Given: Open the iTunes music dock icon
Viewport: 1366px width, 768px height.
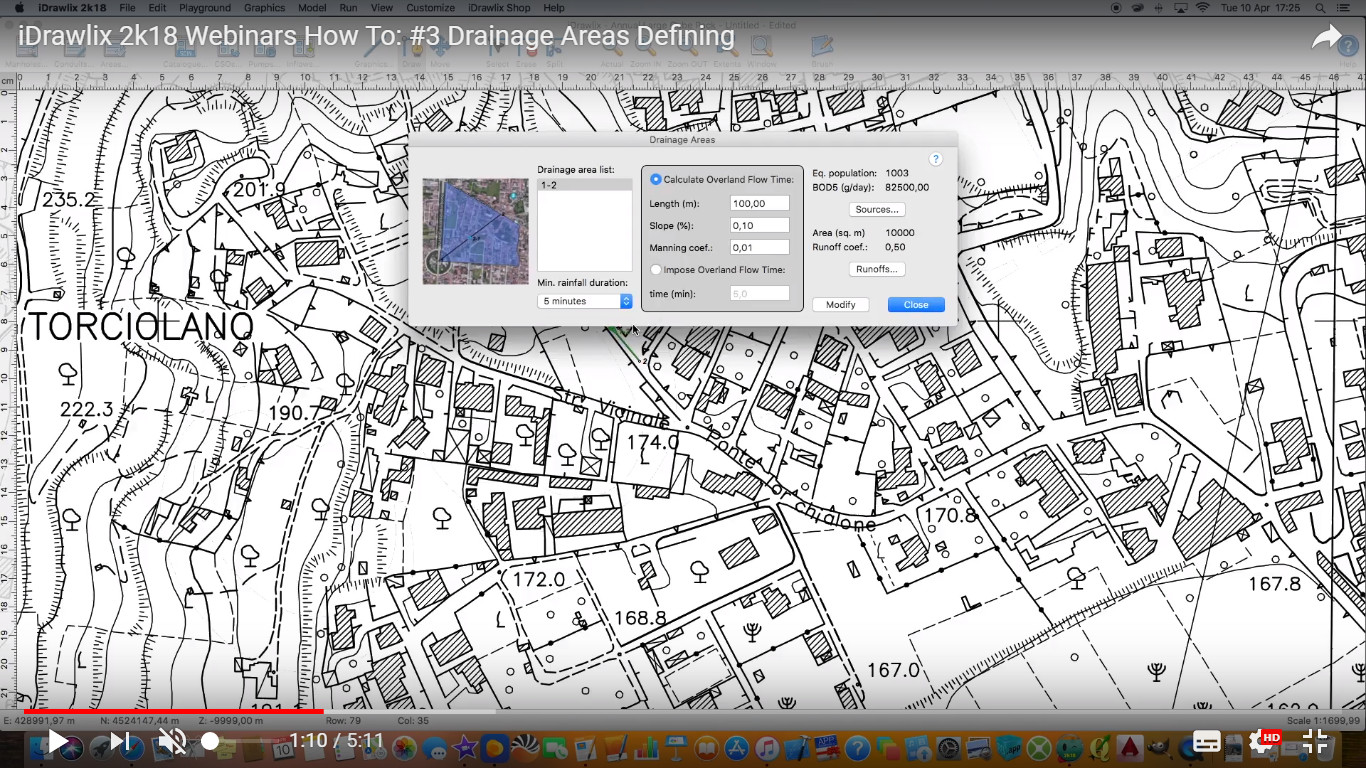Looking at the screenshot, I should [x=767, y=747].
